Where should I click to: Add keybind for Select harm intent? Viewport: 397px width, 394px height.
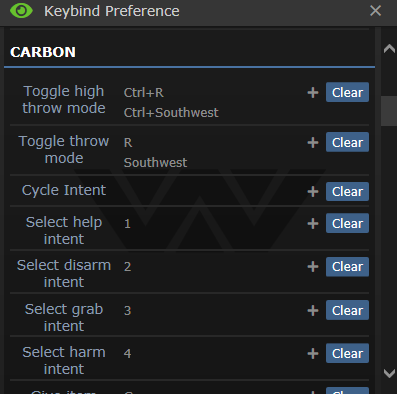[313, 353]
